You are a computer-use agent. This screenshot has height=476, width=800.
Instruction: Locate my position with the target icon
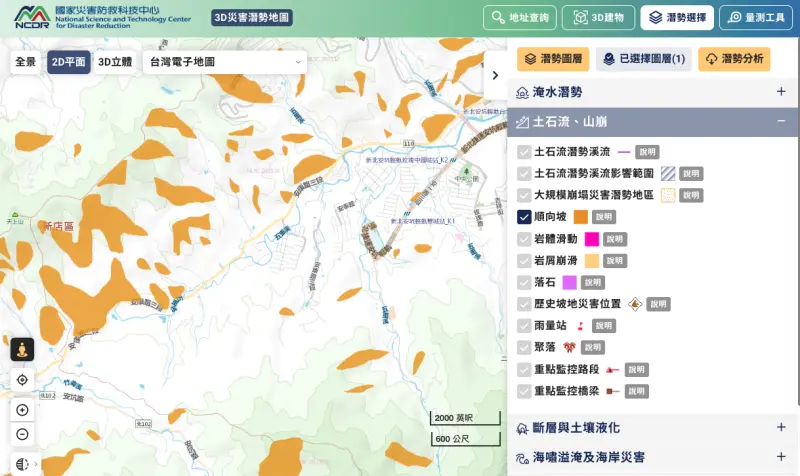point(22,380)
